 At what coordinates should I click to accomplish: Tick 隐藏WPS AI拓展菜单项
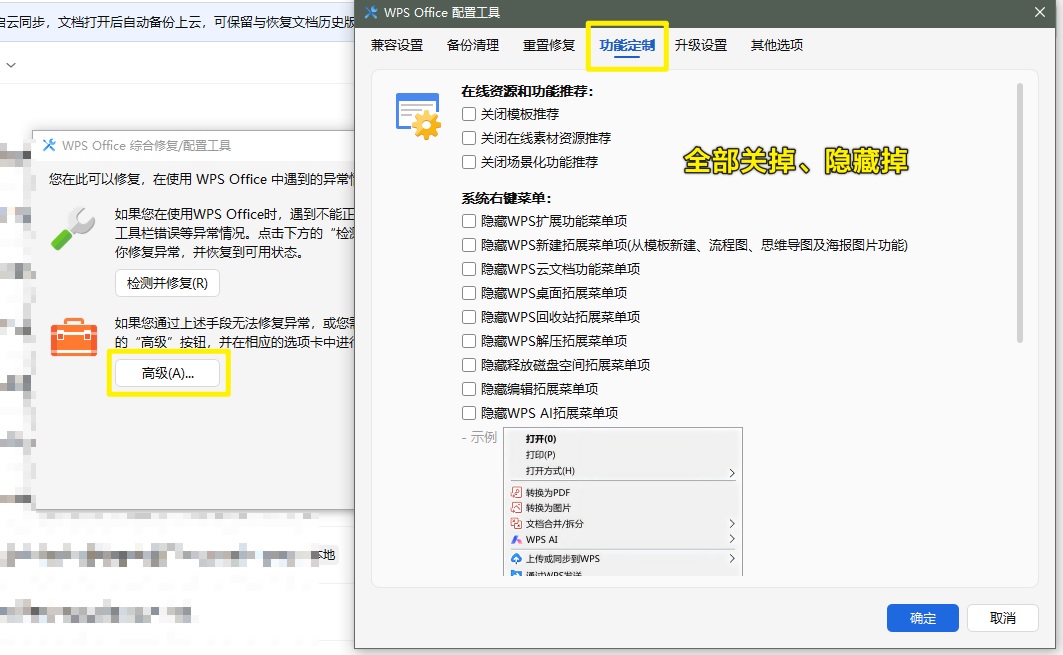point(468,413)
